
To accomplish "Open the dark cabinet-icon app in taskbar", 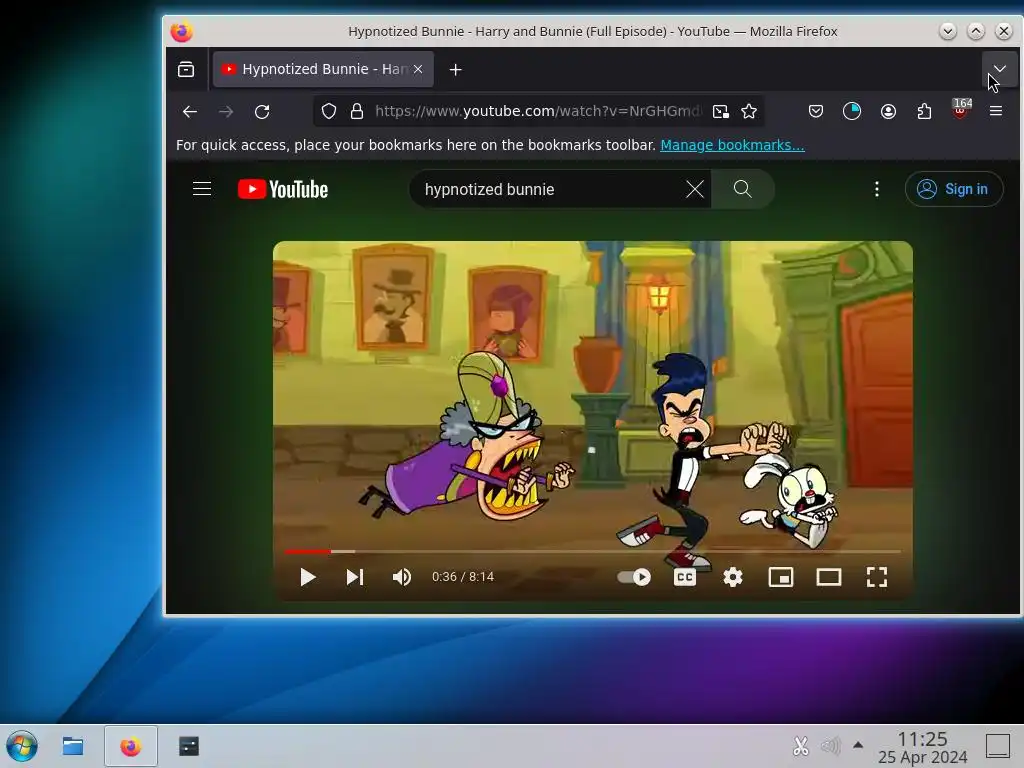I will click(x=189, y=746).
